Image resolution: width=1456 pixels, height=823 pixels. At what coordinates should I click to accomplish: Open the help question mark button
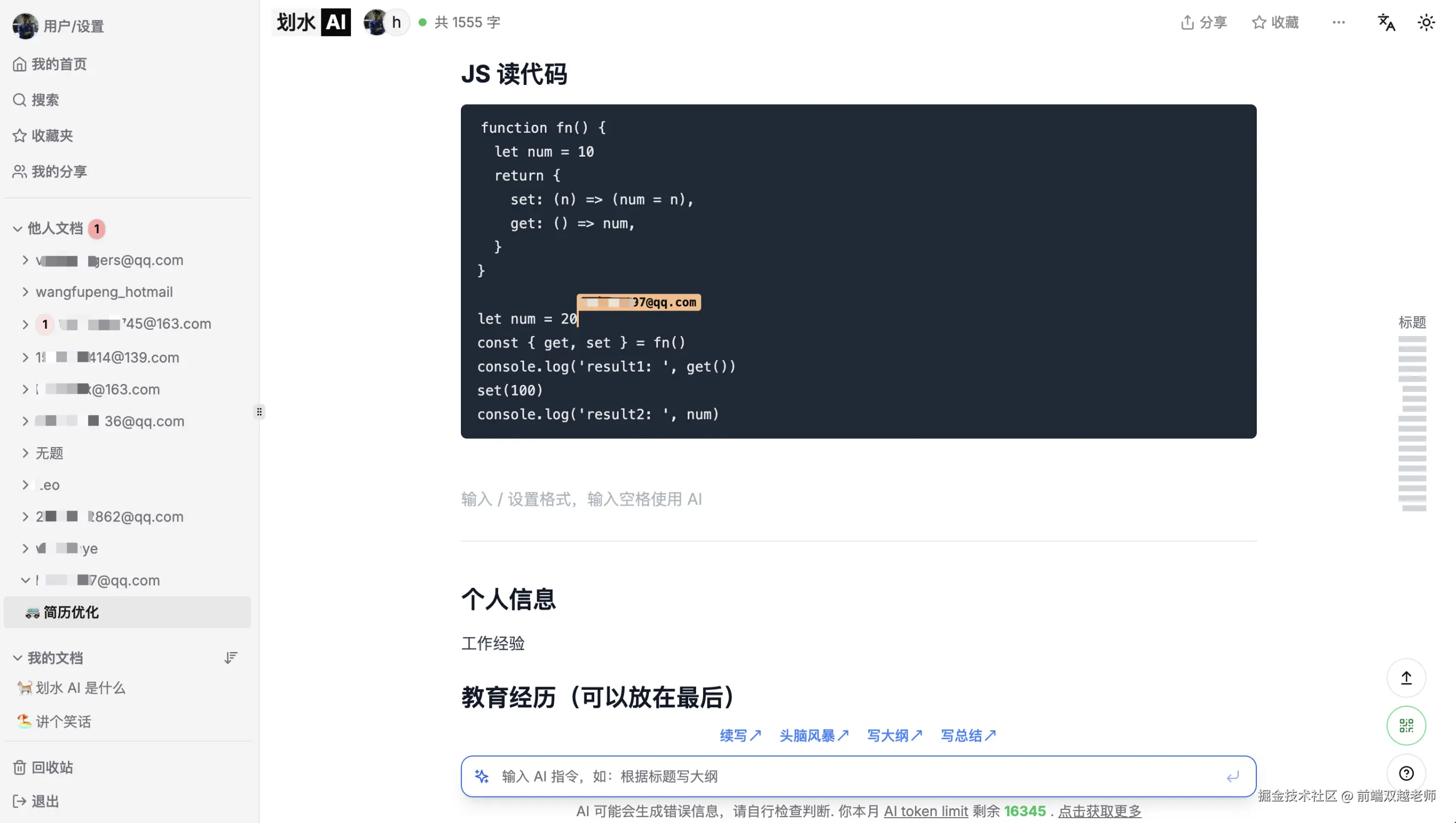[x=1407, y=773]
